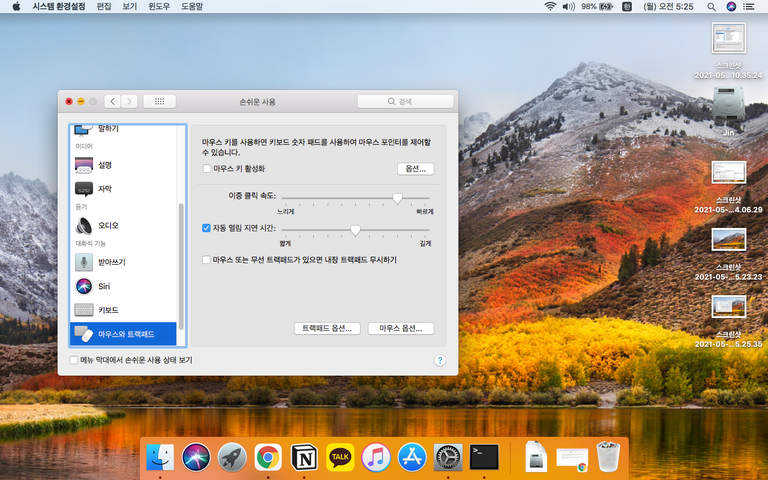This screenshot has height=480, width=768.
Task: Click the help question mark button
Action: pos(439,360)
